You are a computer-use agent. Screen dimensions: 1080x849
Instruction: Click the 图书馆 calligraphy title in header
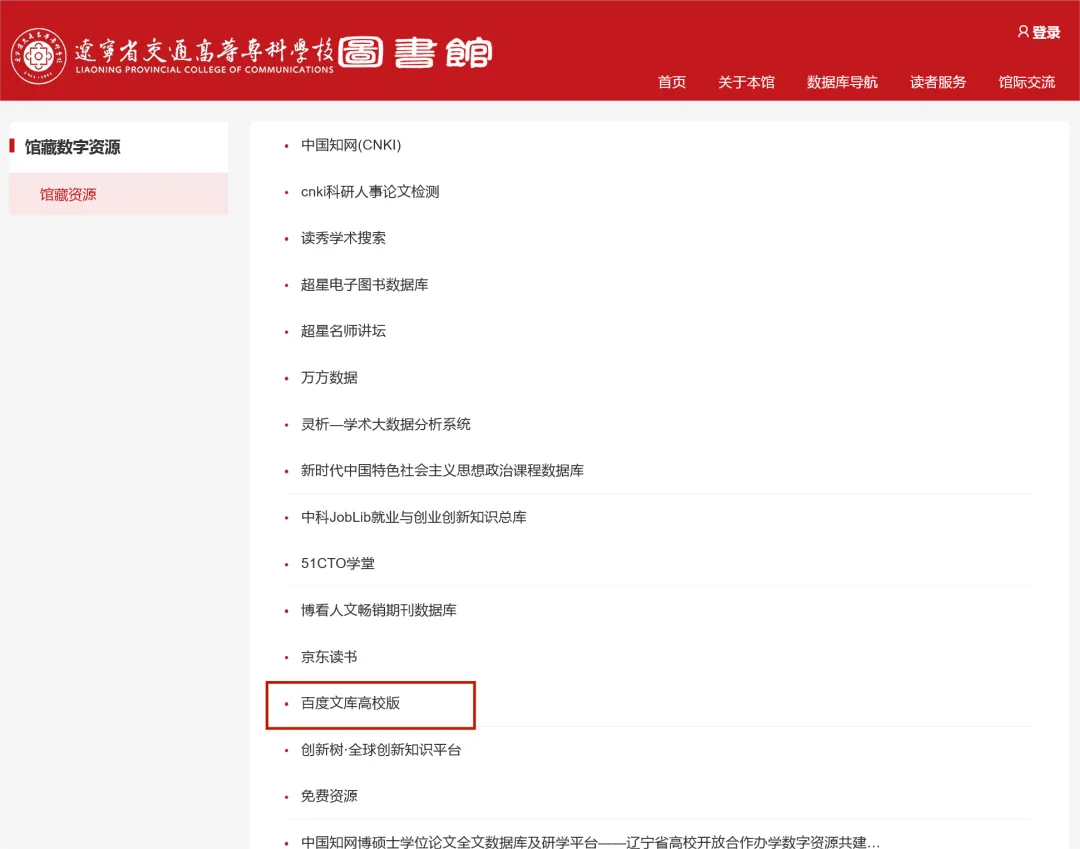tap(416, 52)
